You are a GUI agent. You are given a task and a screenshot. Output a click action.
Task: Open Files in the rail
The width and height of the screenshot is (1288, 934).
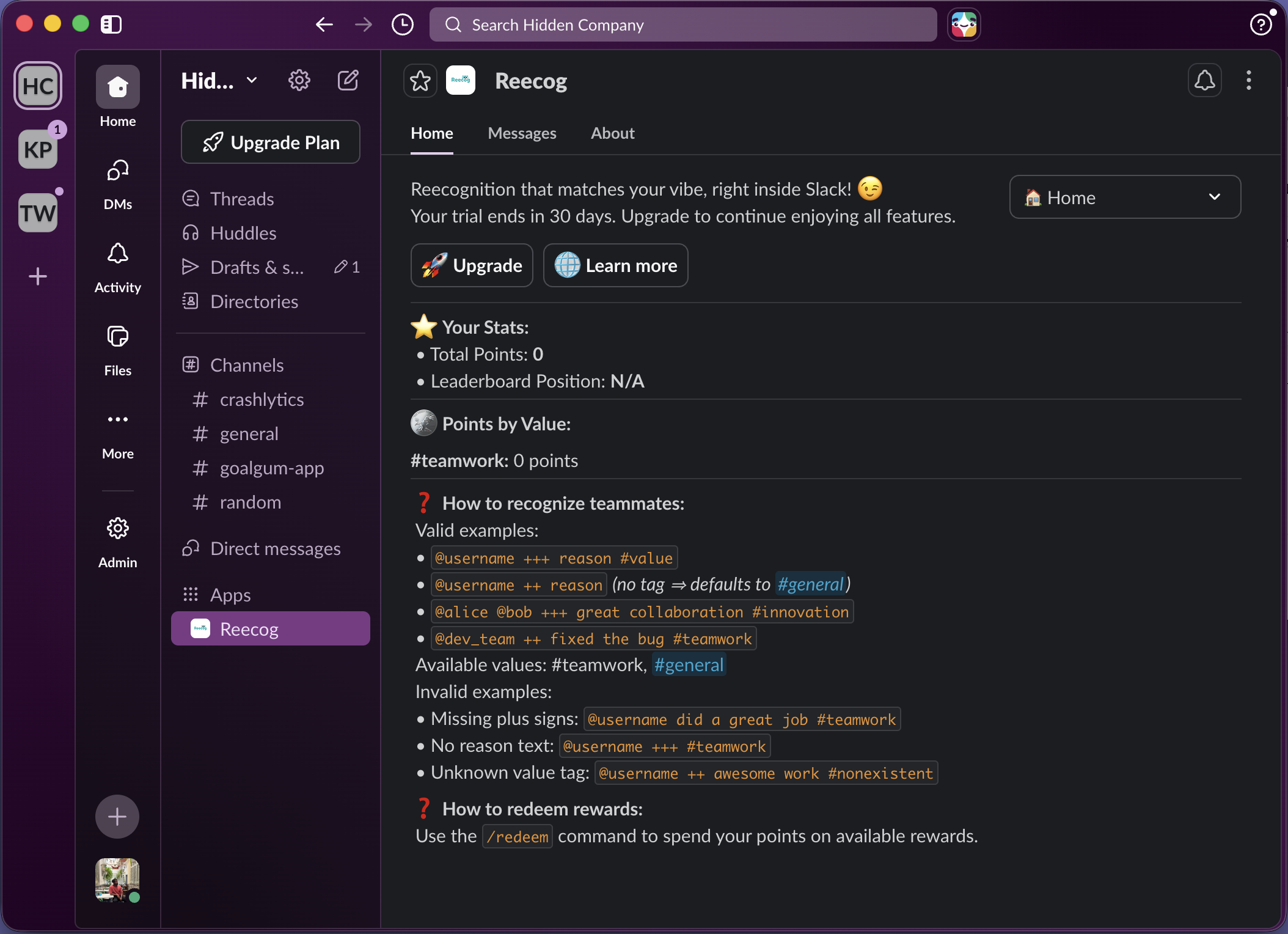(118, 351)
